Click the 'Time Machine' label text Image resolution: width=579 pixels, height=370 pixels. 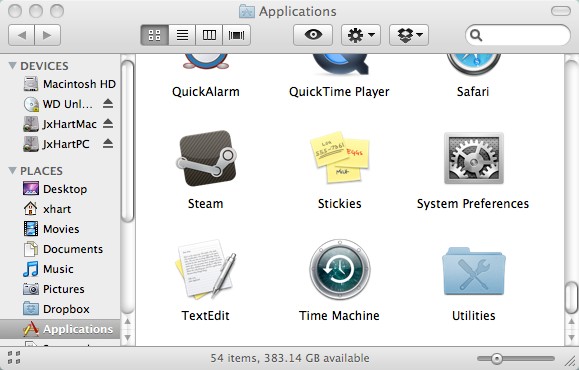point(339,315)
